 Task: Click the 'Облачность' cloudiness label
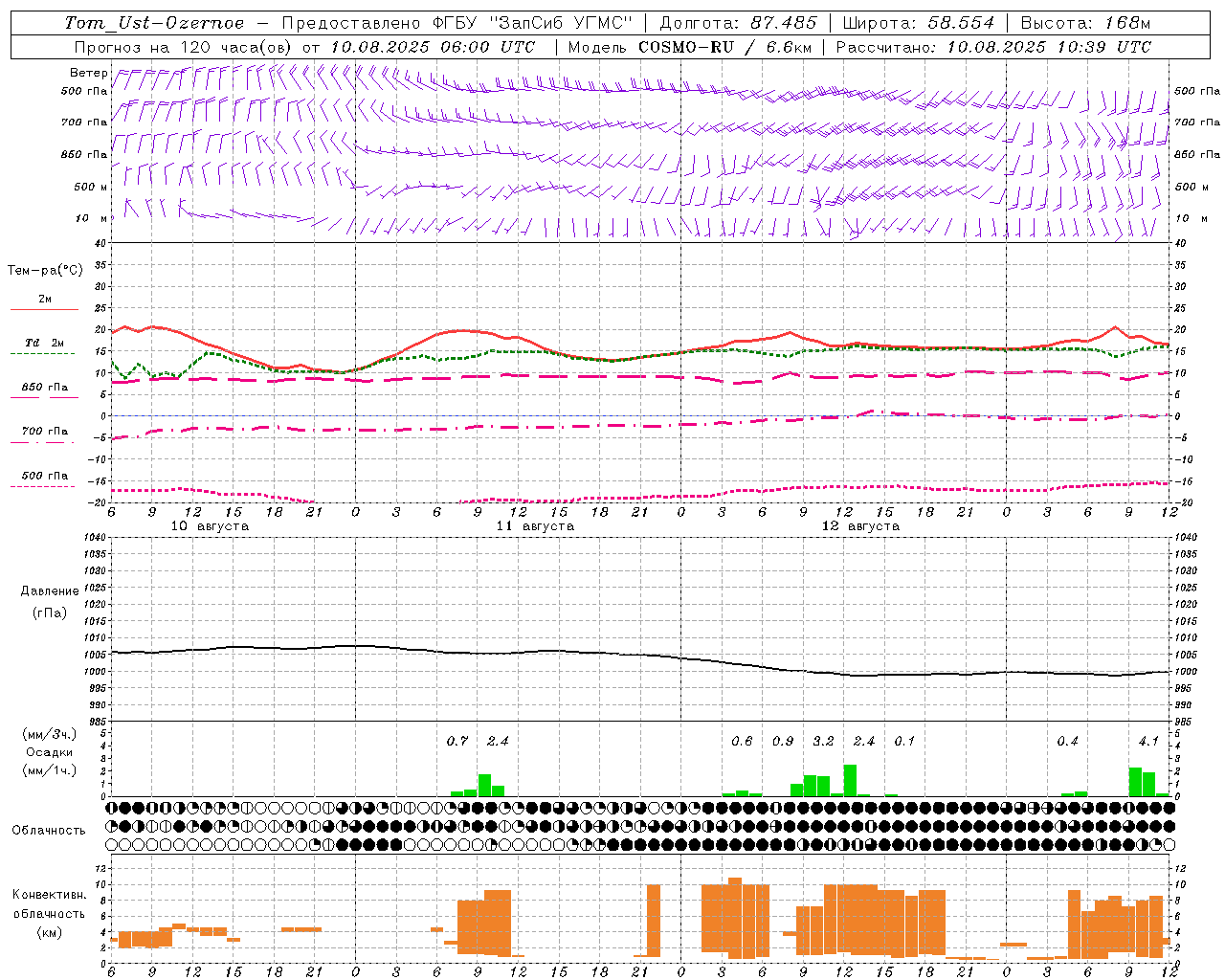[49, 831]
